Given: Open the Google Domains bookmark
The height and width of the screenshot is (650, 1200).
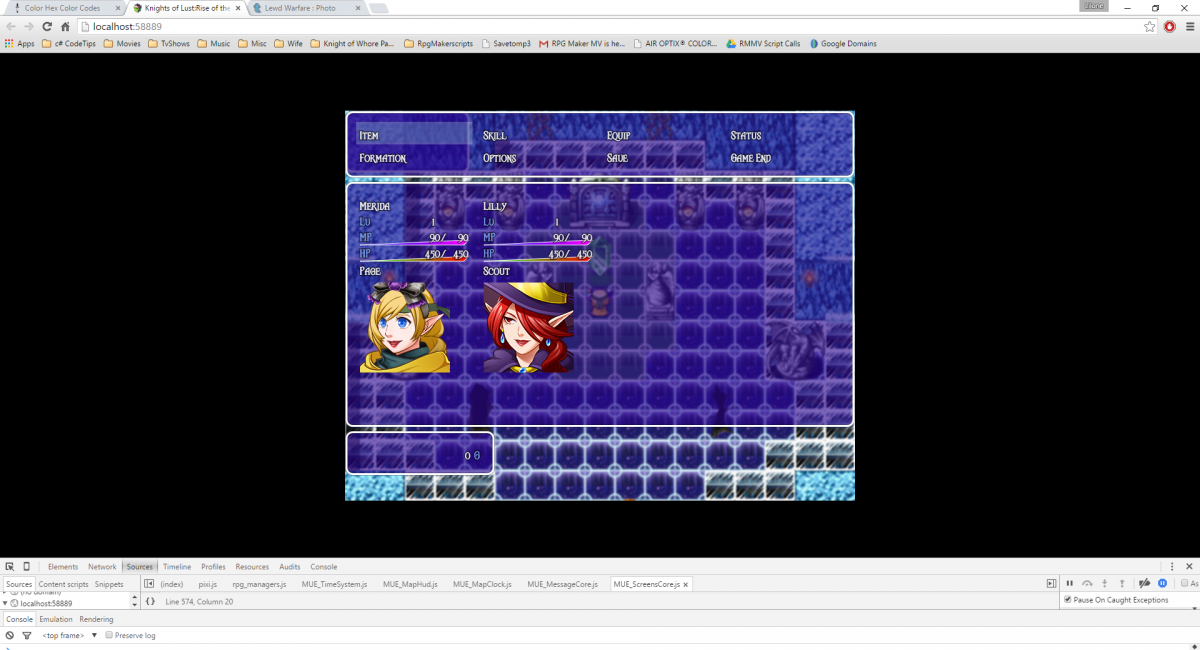Looking at the screenshot, I should point(843,44).
